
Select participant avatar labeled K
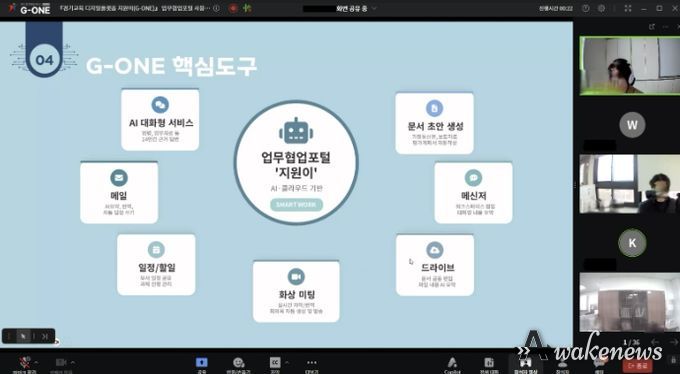pyautogui.click(x=632, y=243)
